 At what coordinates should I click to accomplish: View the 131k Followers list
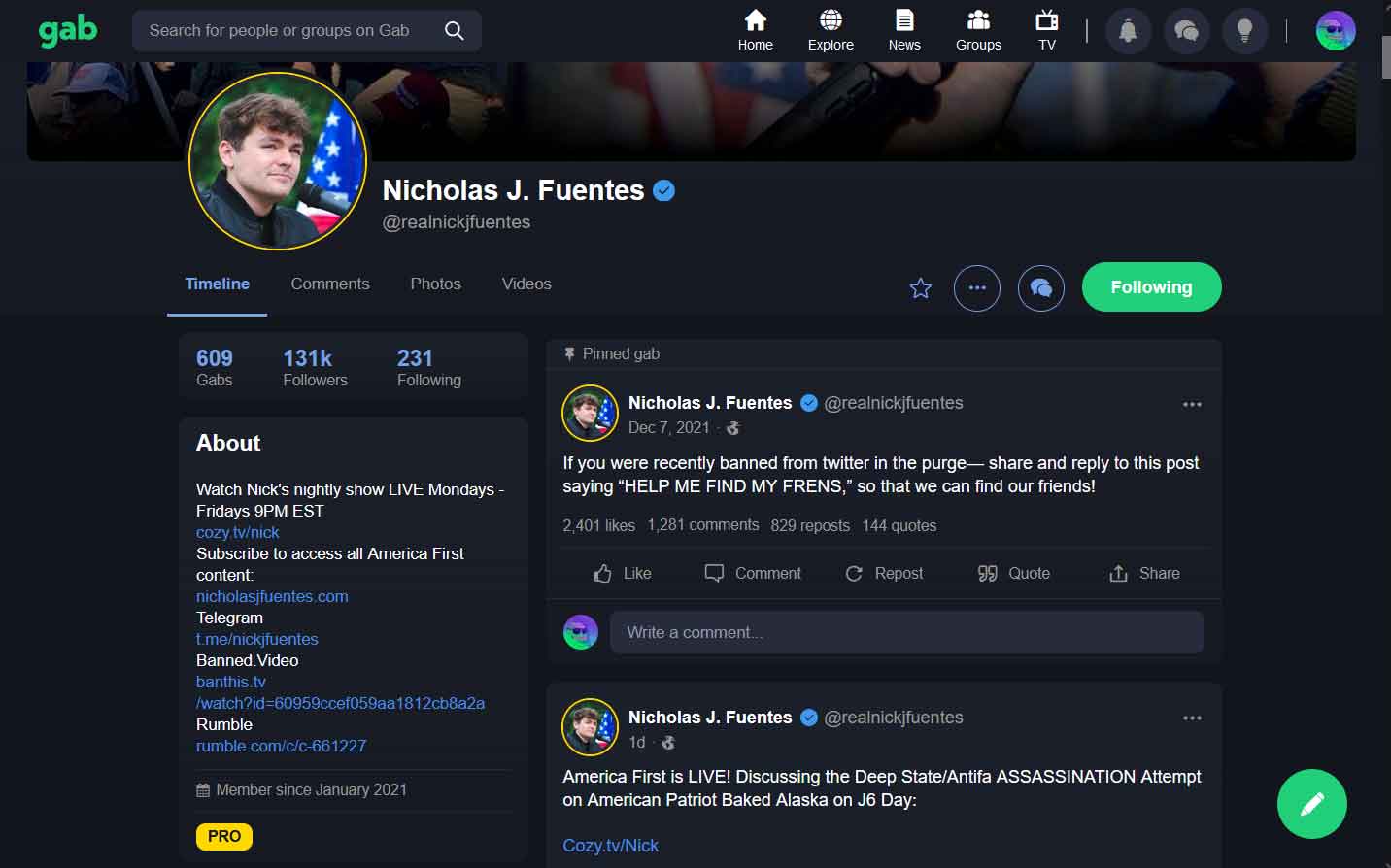315,368
